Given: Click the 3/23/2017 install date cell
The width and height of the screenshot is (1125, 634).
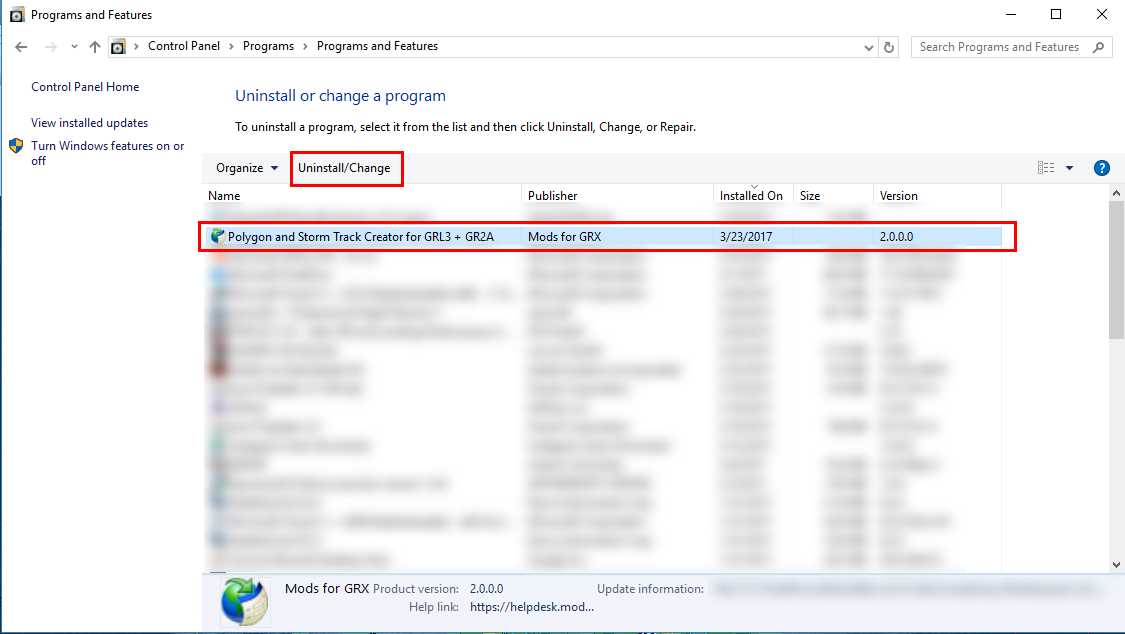Looking at the screenshot, I should (x=746, y=237).
